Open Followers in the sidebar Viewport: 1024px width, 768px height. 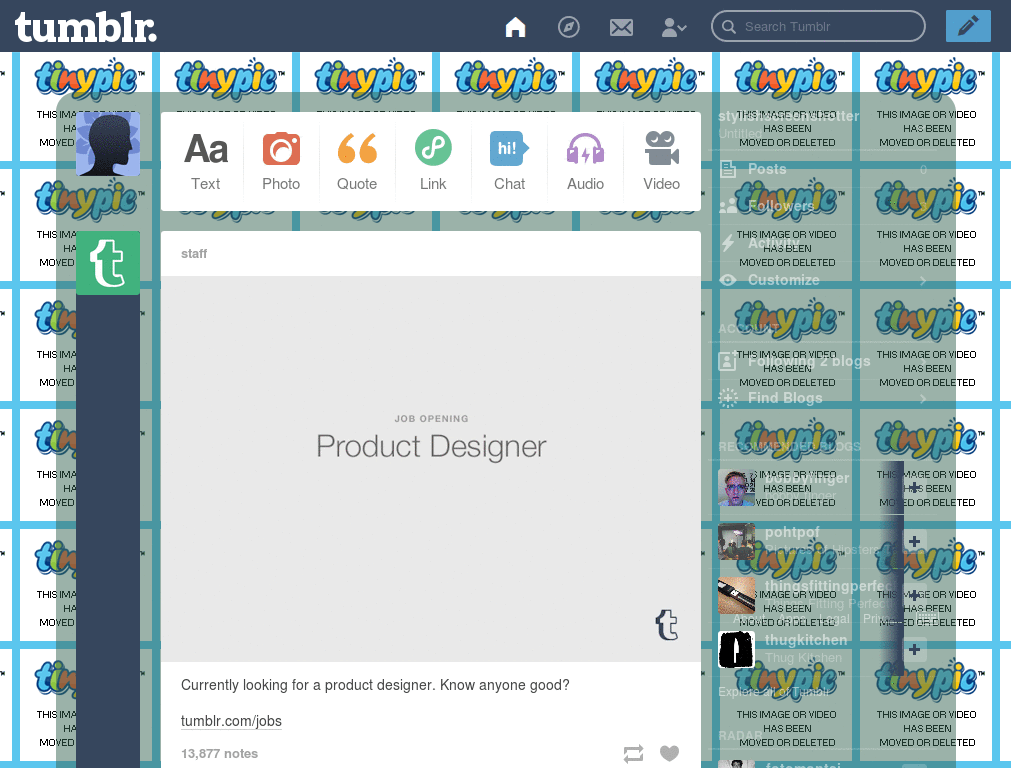coord(823,206)
